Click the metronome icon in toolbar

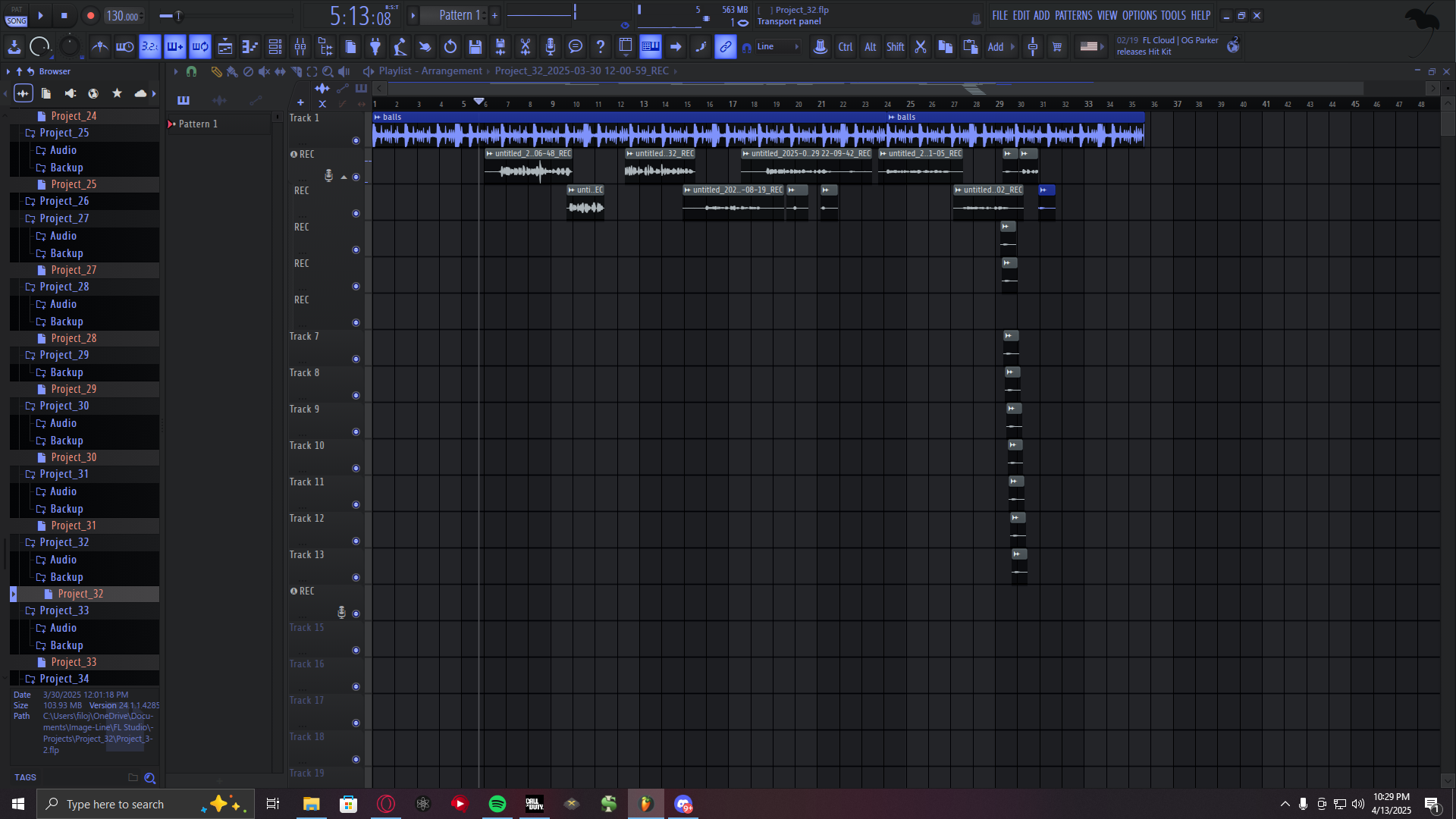99,47
